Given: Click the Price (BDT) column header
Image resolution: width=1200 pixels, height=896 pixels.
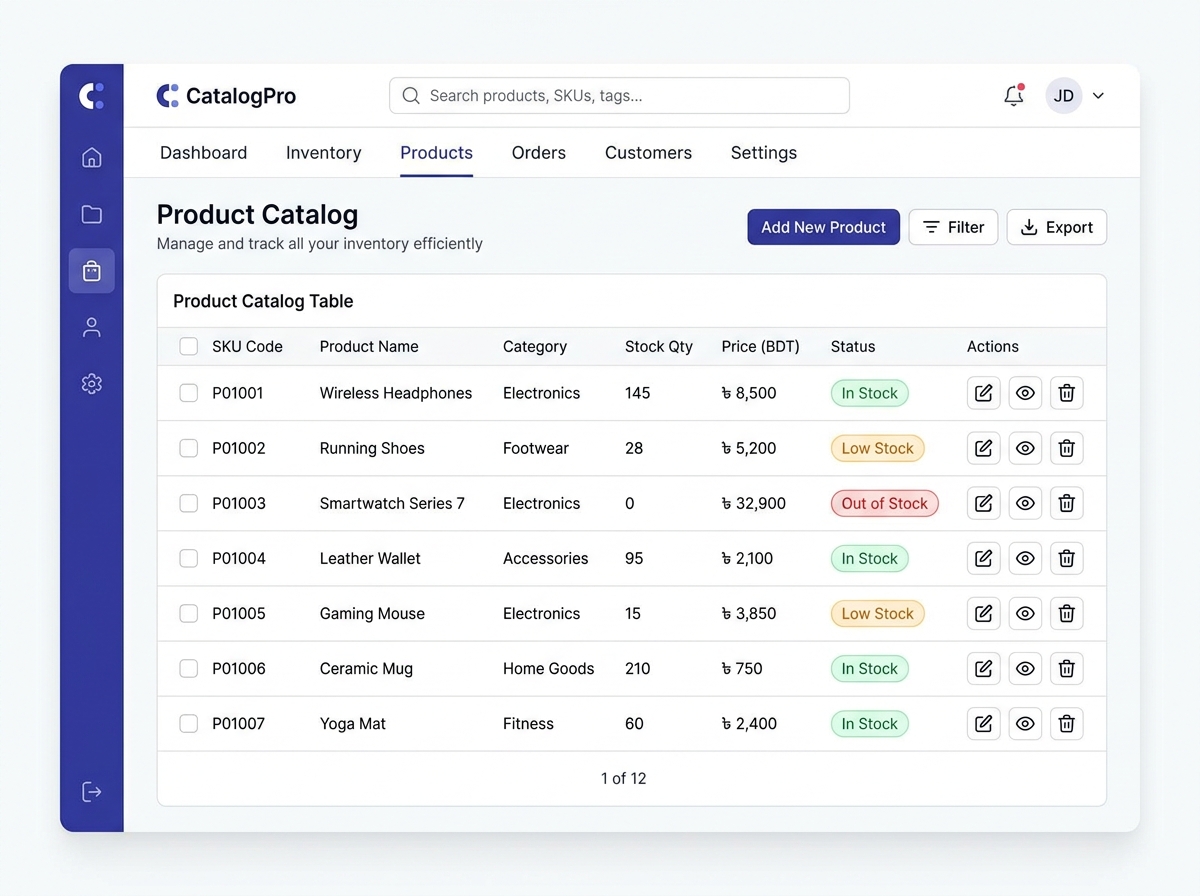Looking at the screenshot, I should (761, 346).
